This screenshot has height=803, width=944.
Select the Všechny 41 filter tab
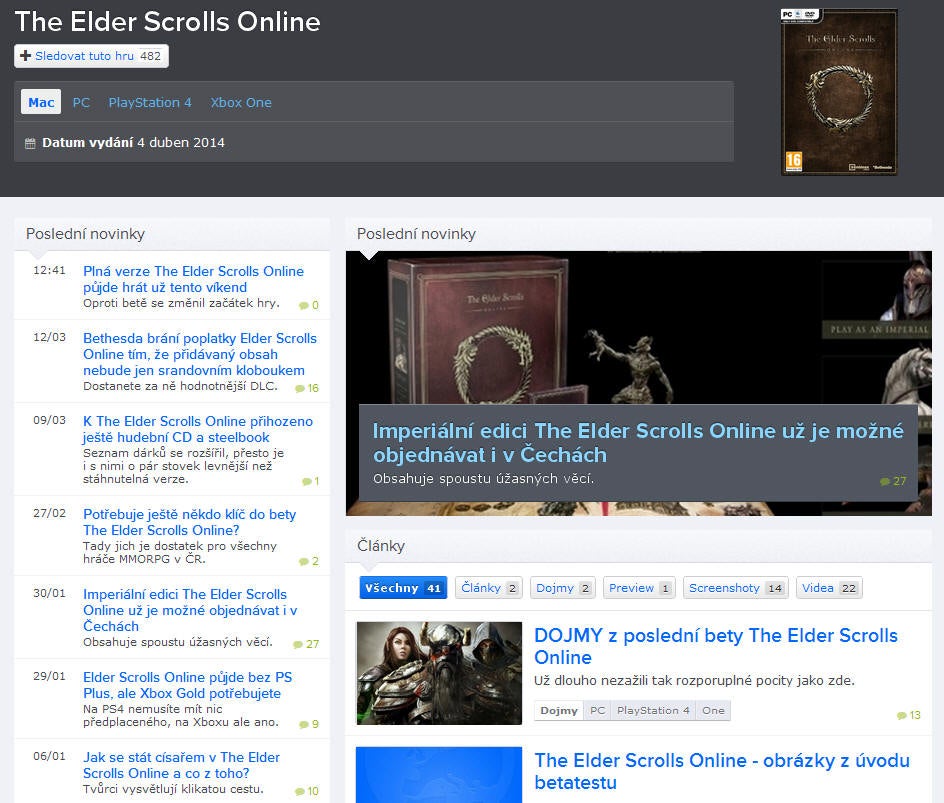[403, 588]
